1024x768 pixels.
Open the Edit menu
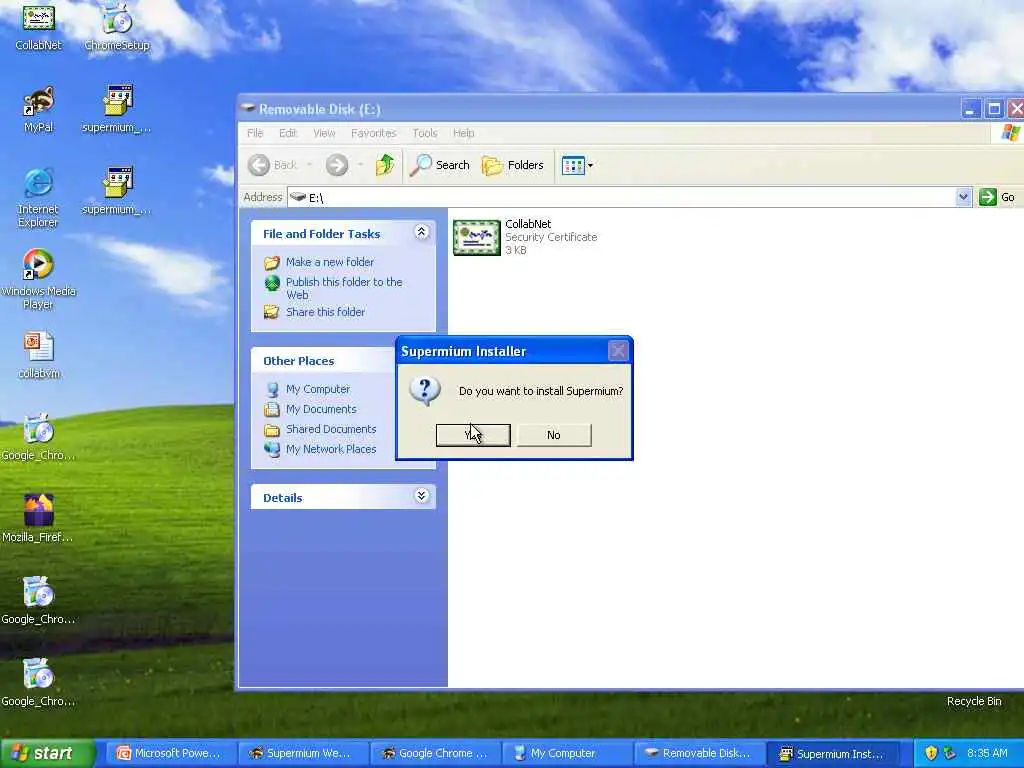point(288,133)
